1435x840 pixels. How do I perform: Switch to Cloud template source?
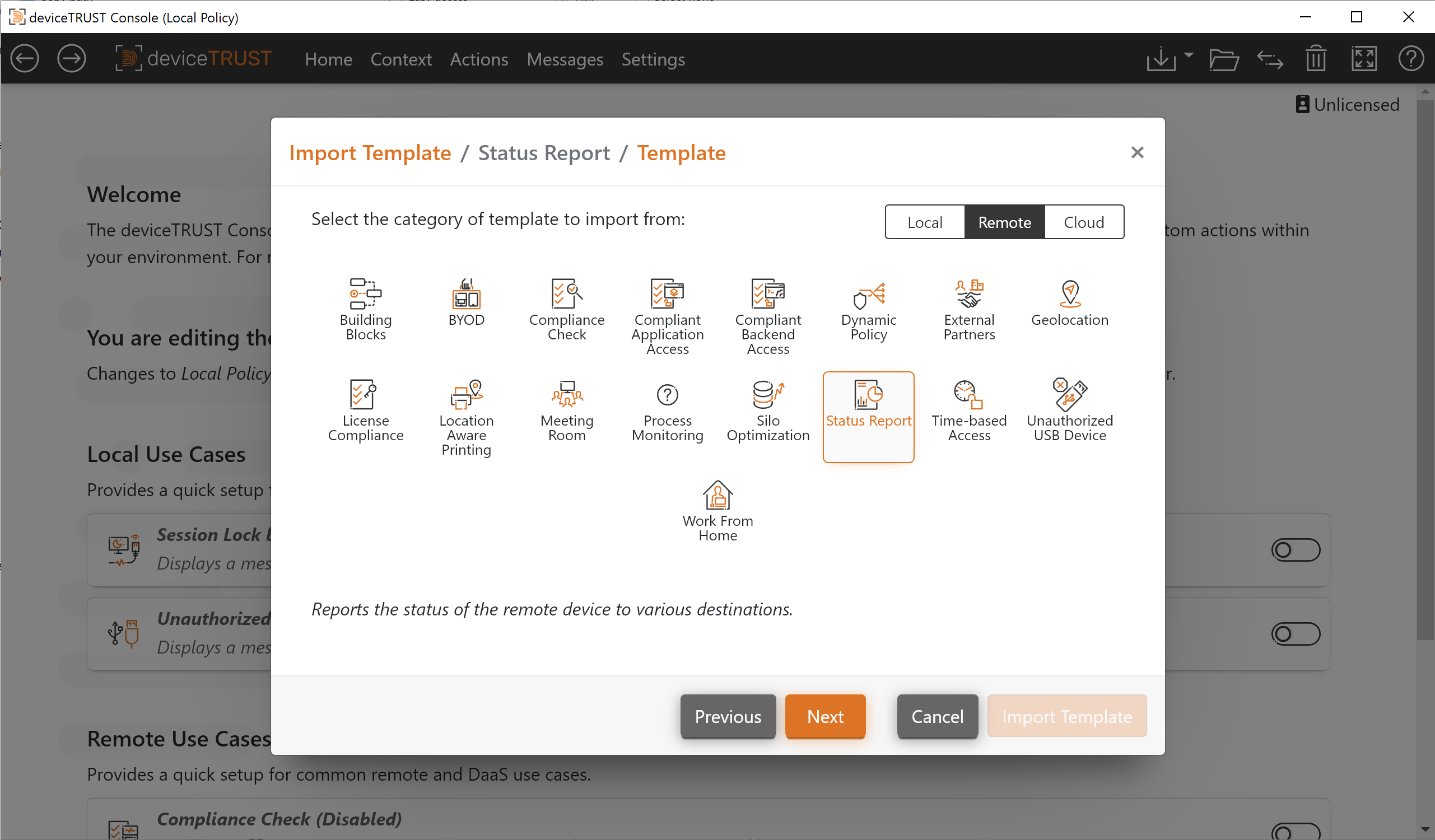tap(1083, 222)
